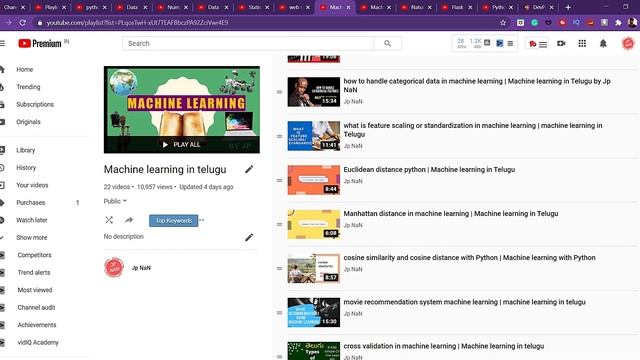Open Watch later in the sidebar
640x360 pixels.
pos(31,220)
